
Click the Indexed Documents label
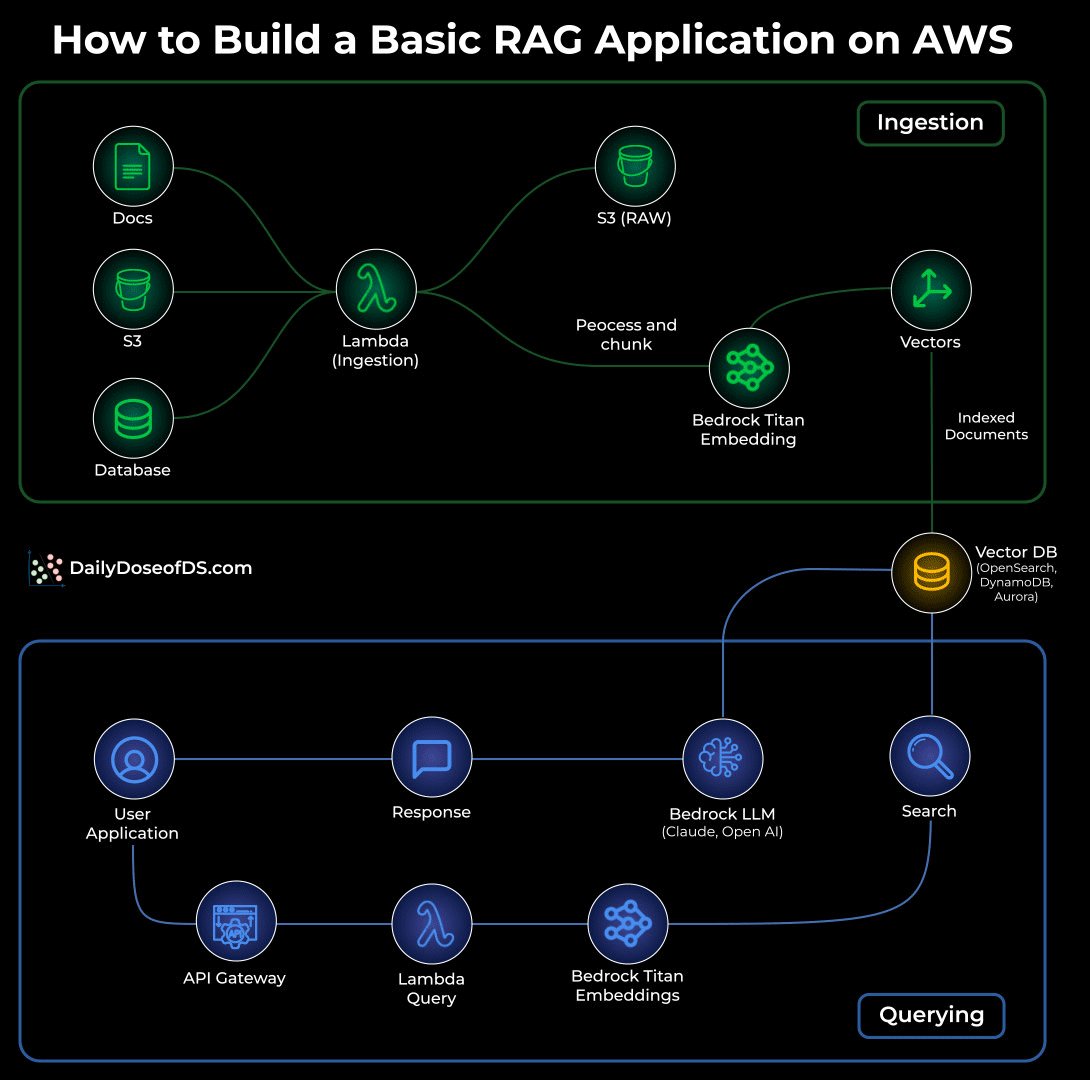tap(986, 426)
